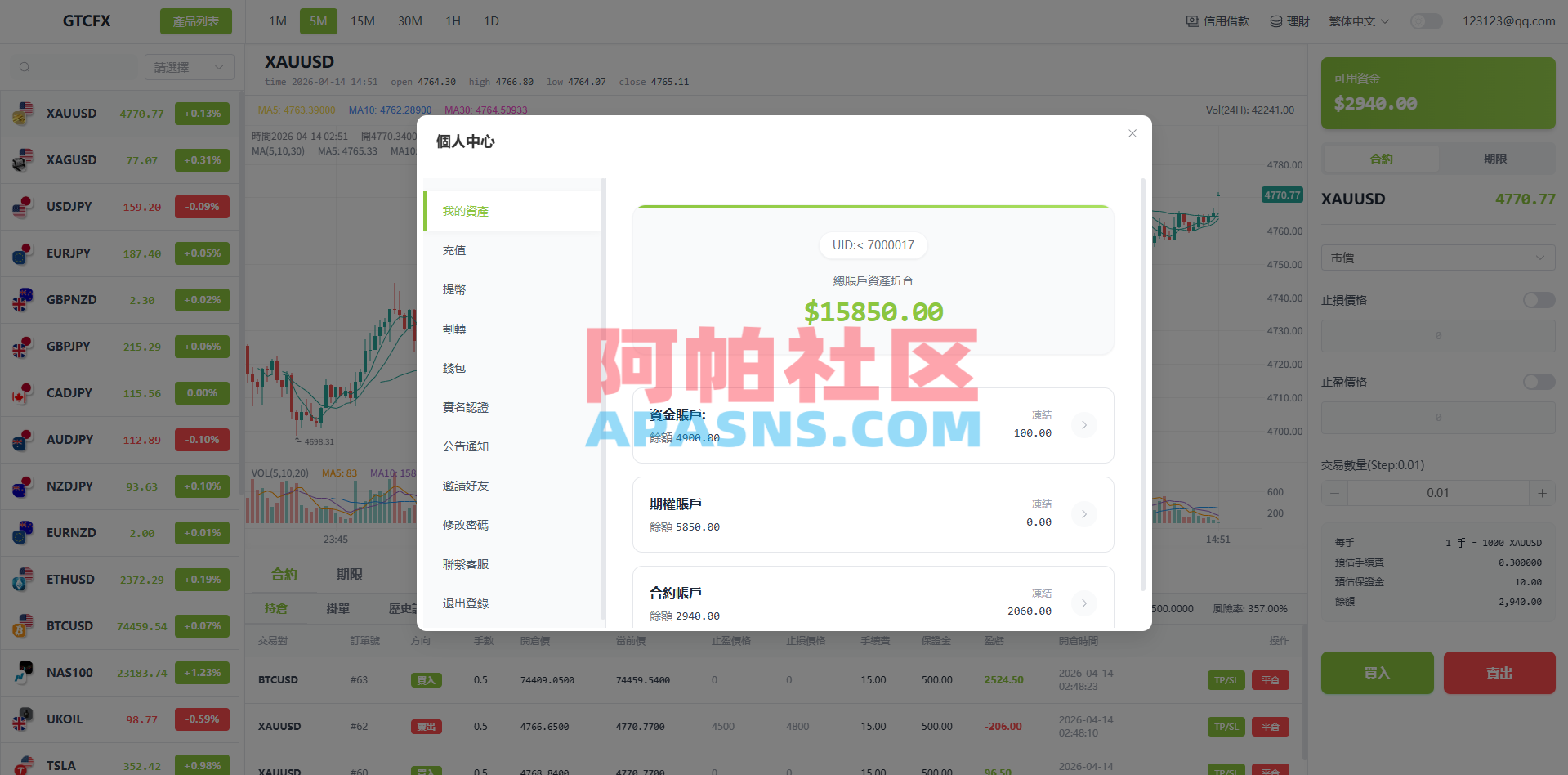Increase trade quantity with plus button
This screenshot has width=1568, height=775.
(1542, 493)
